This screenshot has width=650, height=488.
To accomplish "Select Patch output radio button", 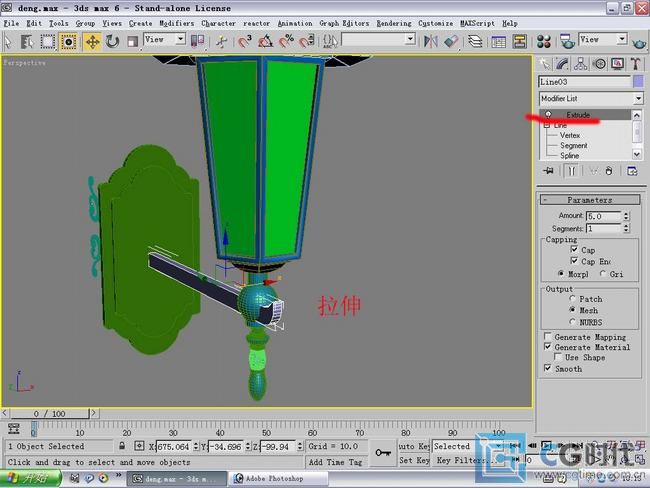I will (x=572, y=299).
